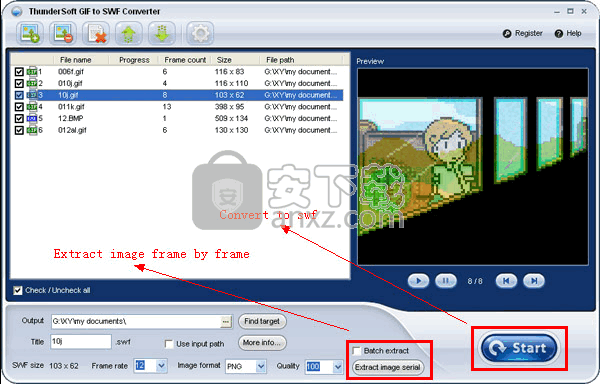Click the Find target button
This screenshot has width=600, height=384.
(262, 321)
